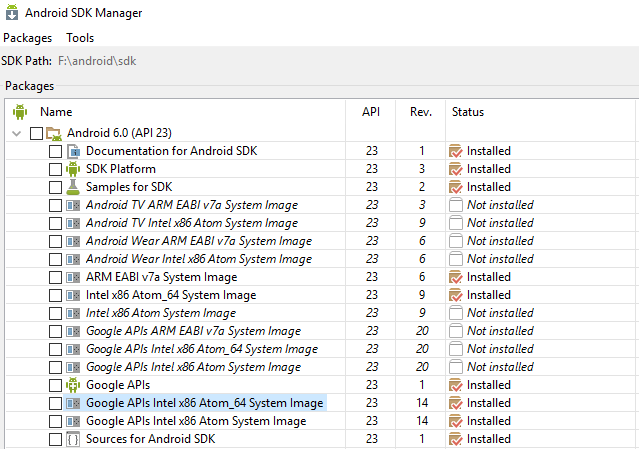Click the Sources for Android SDK braces icon
639x449 pixels.
tap(73, 439)
